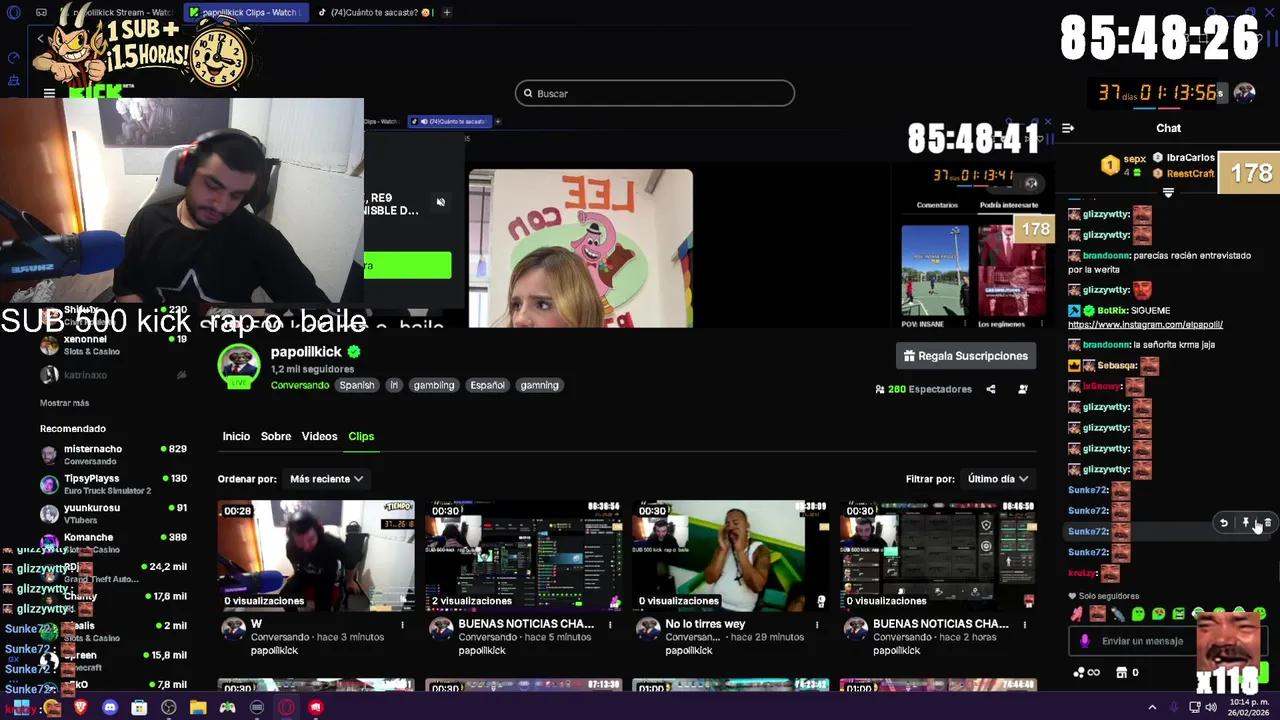The height and width of the screenshot is (720, 1280).
Task: Open Opera GX from the taskbar
Action: (286, 708)
